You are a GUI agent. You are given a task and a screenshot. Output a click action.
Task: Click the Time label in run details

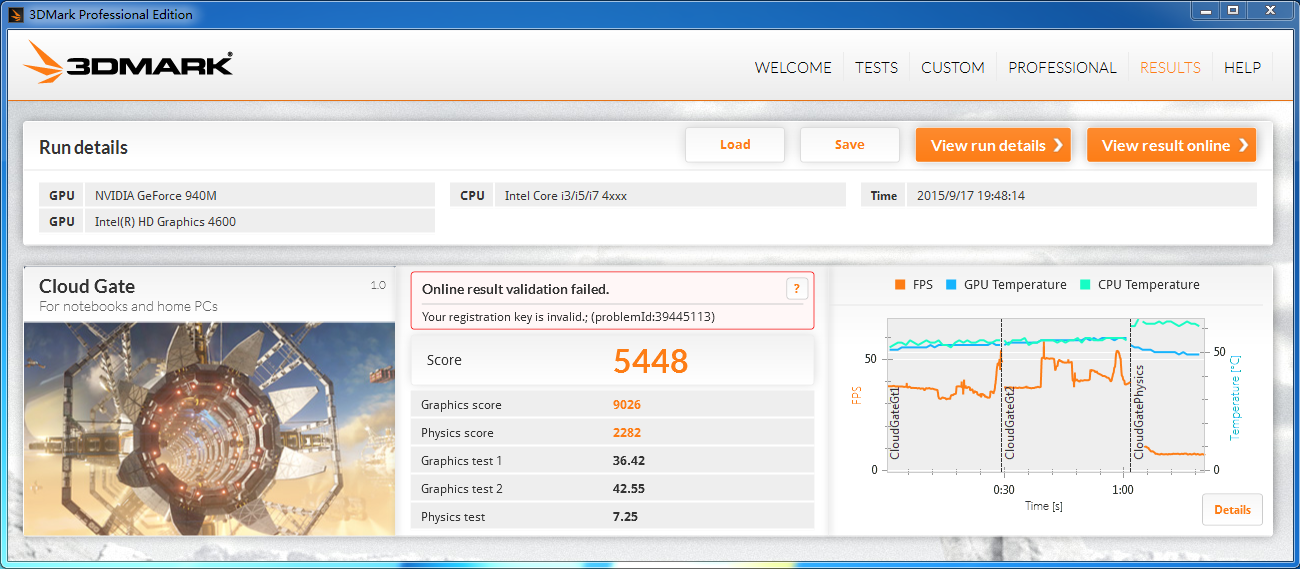coord(884,195)
